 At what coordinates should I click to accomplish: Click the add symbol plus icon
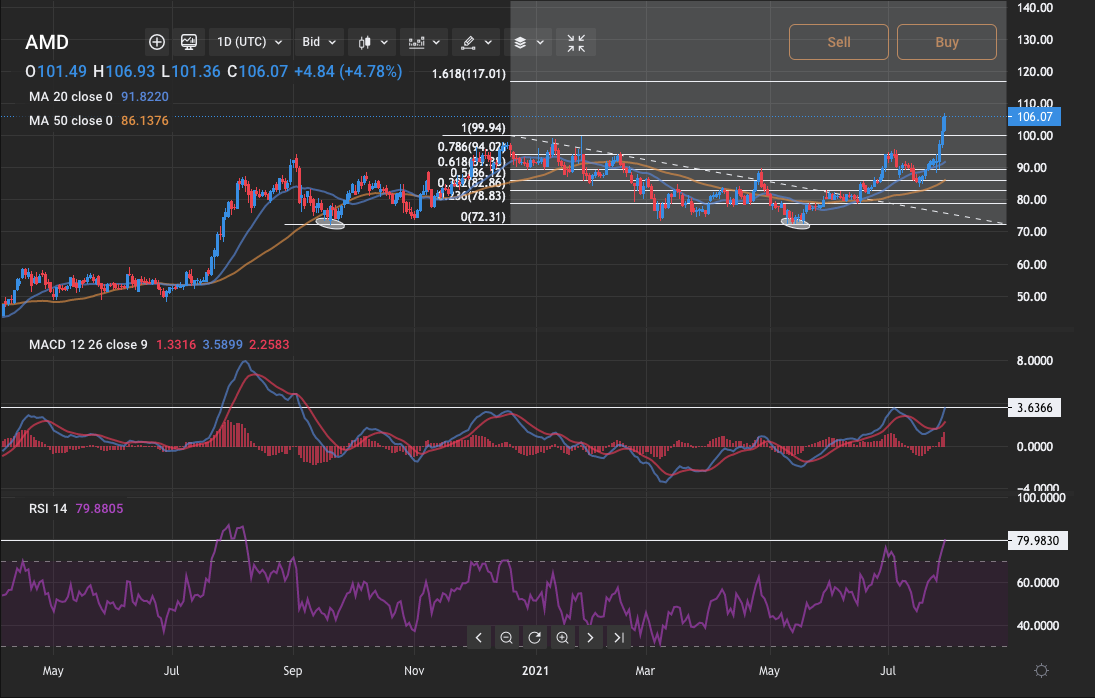[157, 42]
